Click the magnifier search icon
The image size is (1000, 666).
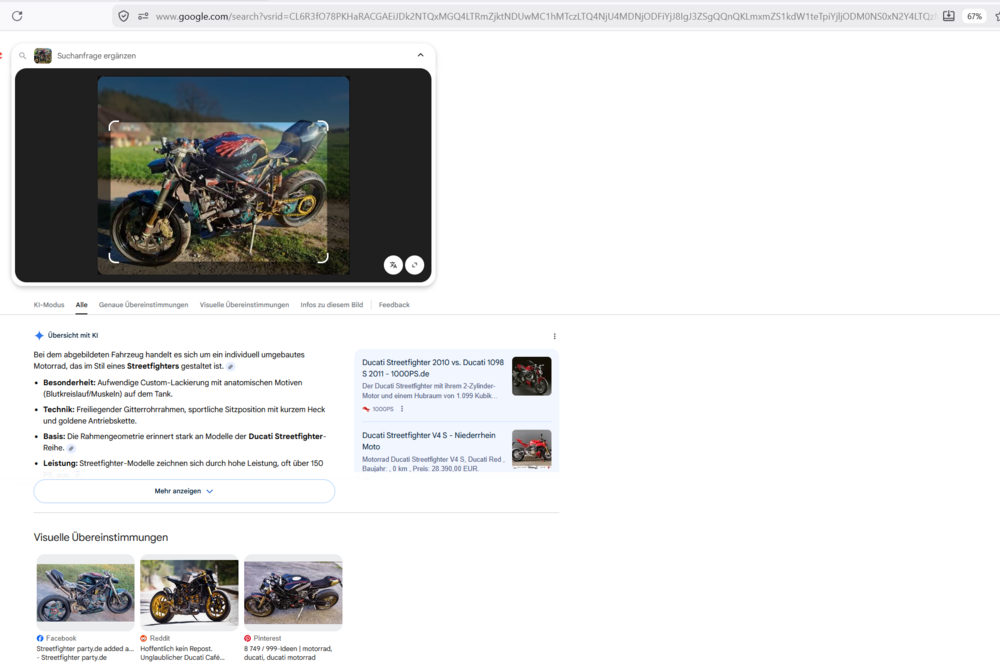click(x=23, y=56)
